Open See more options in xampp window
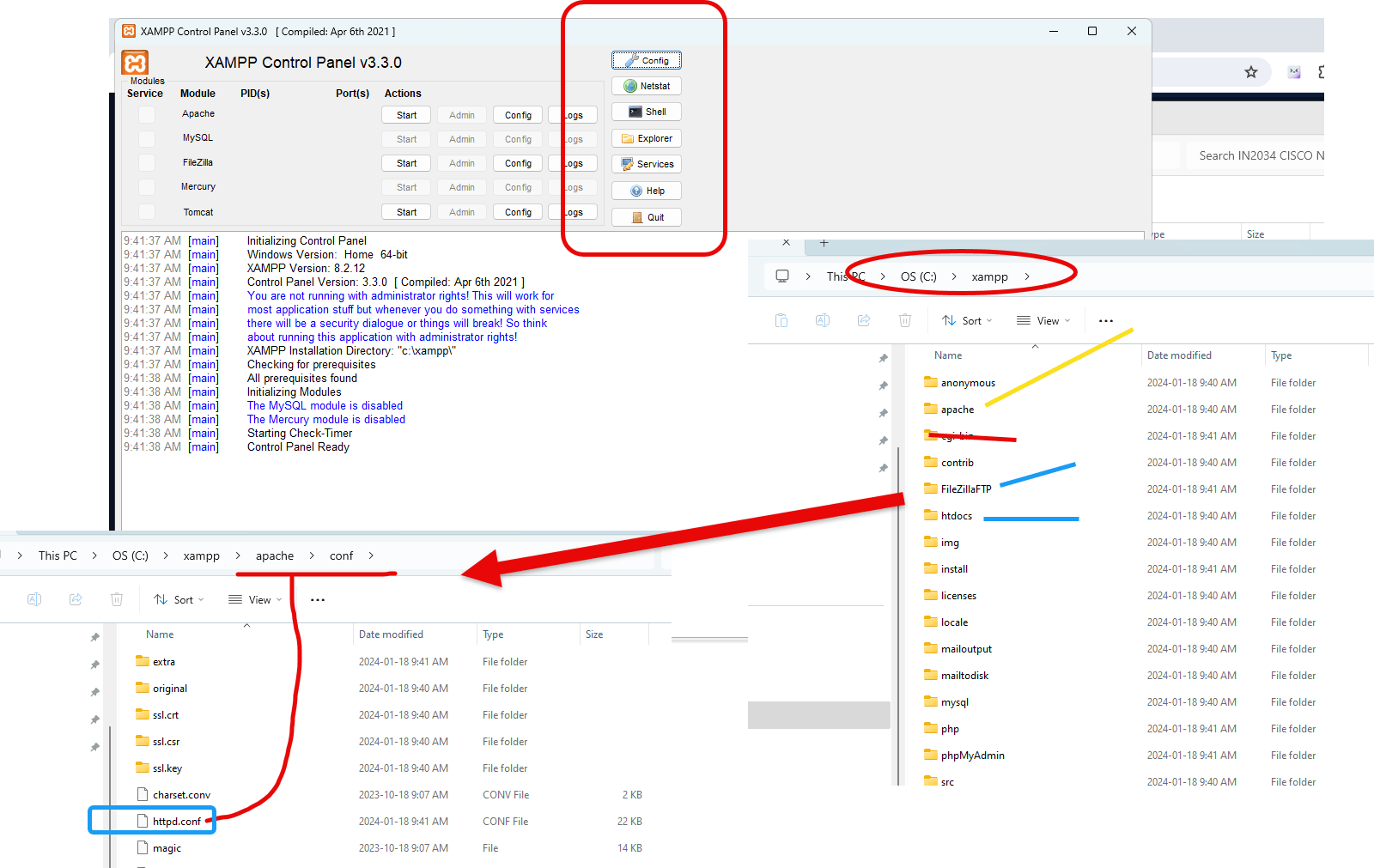The image size is (1374, 868). tap(1106, 320)
